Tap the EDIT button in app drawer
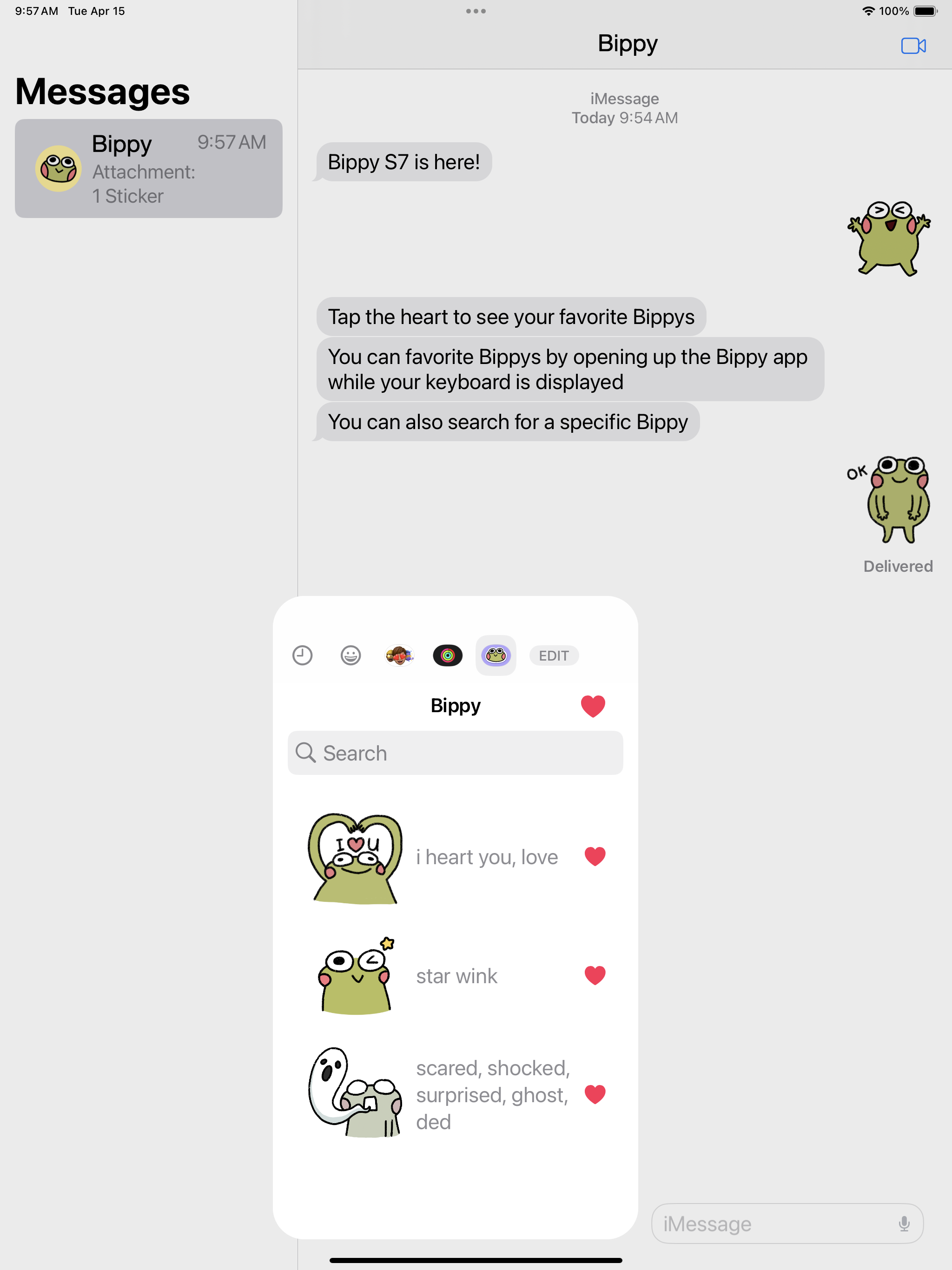The height and width of the screenshot is (1270, 952). coord(554,655)
